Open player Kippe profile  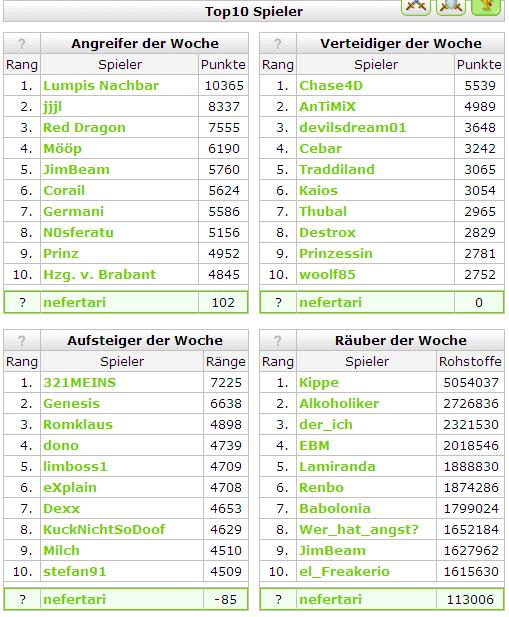tap(319, 383)
